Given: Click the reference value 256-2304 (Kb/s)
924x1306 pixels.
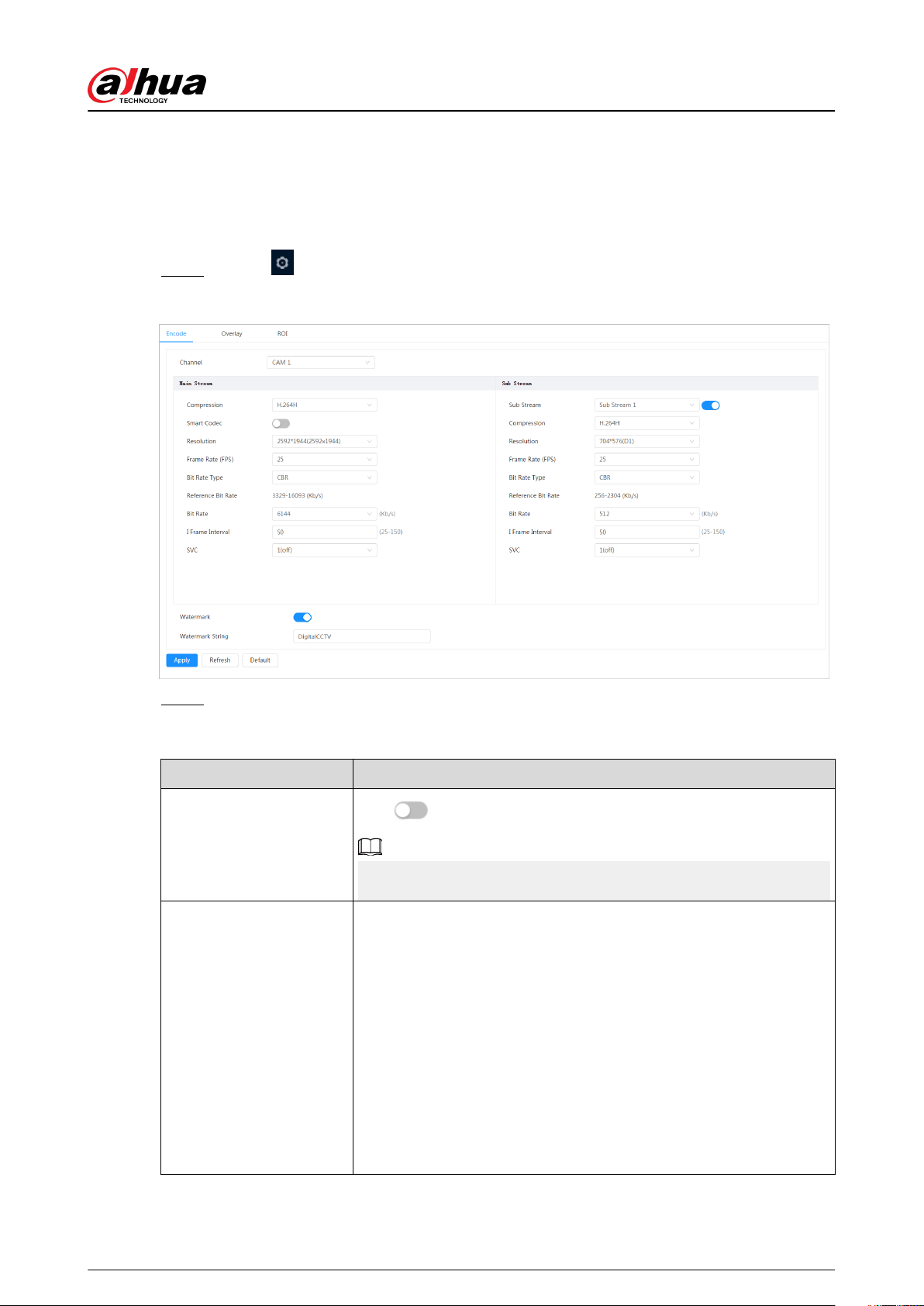Looking at the screenshot, I should [x=616, y=495].
